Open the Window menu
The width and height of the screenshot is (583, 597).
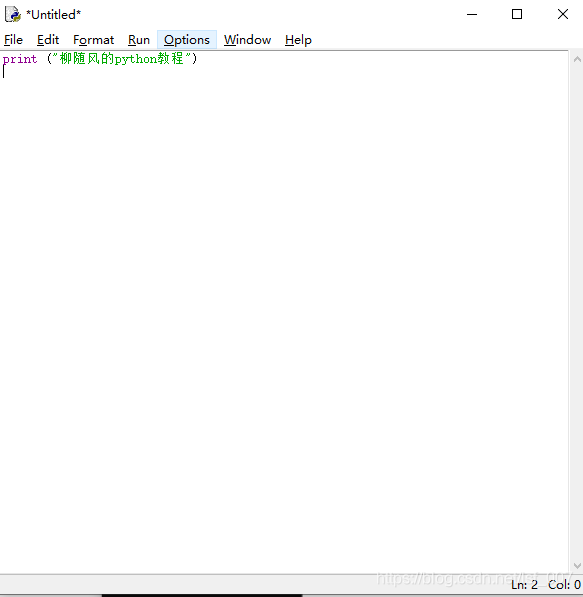click(x=248, y=40)
